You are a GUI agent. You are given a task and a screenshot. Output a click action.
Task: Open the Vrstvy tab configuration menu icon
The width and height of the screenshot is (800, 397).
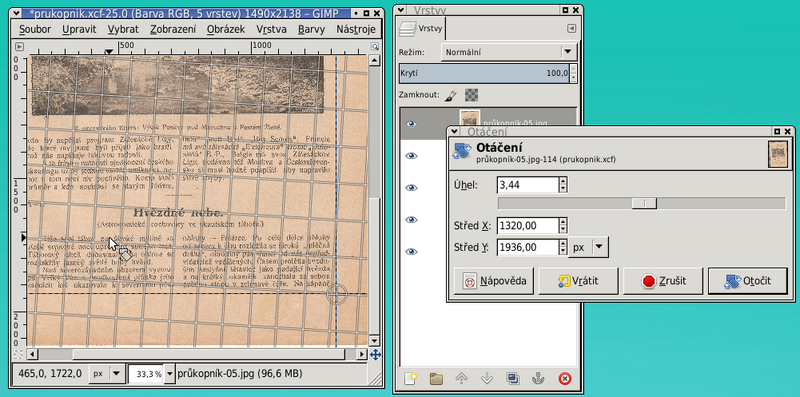coord(571,29)
